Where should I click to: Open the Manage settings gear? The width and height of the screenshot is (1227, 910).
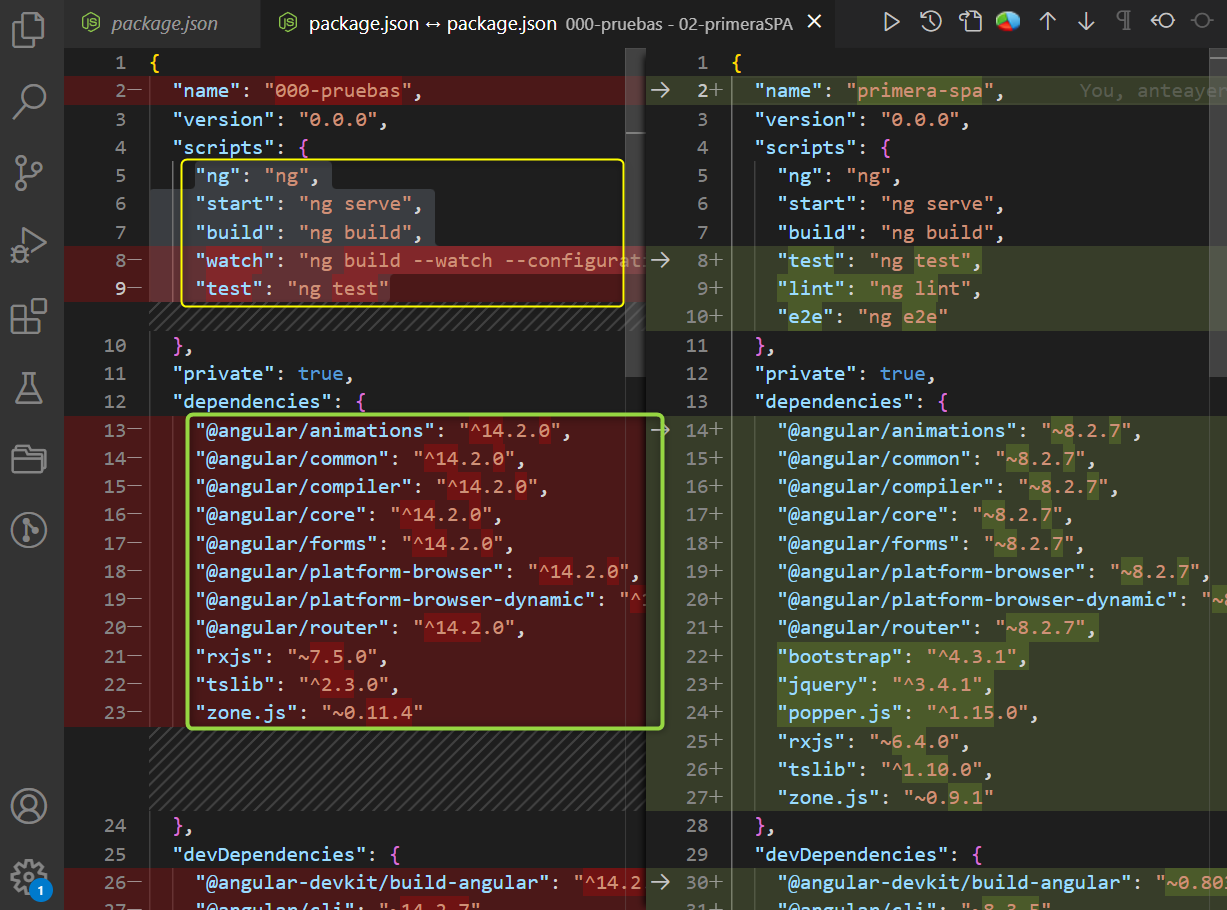tap(28, 877)
